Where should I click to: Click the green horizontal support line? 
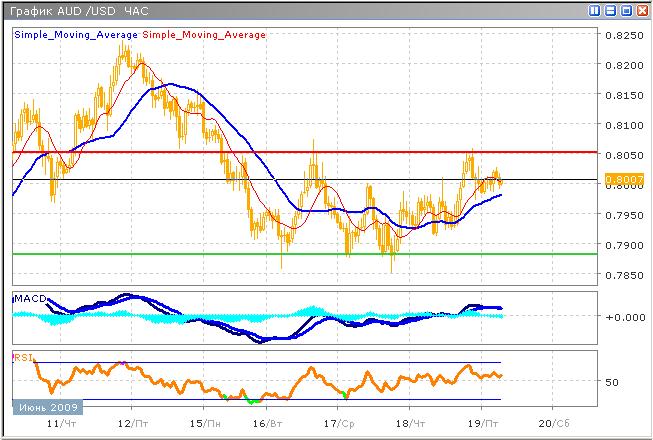[300, 254]
